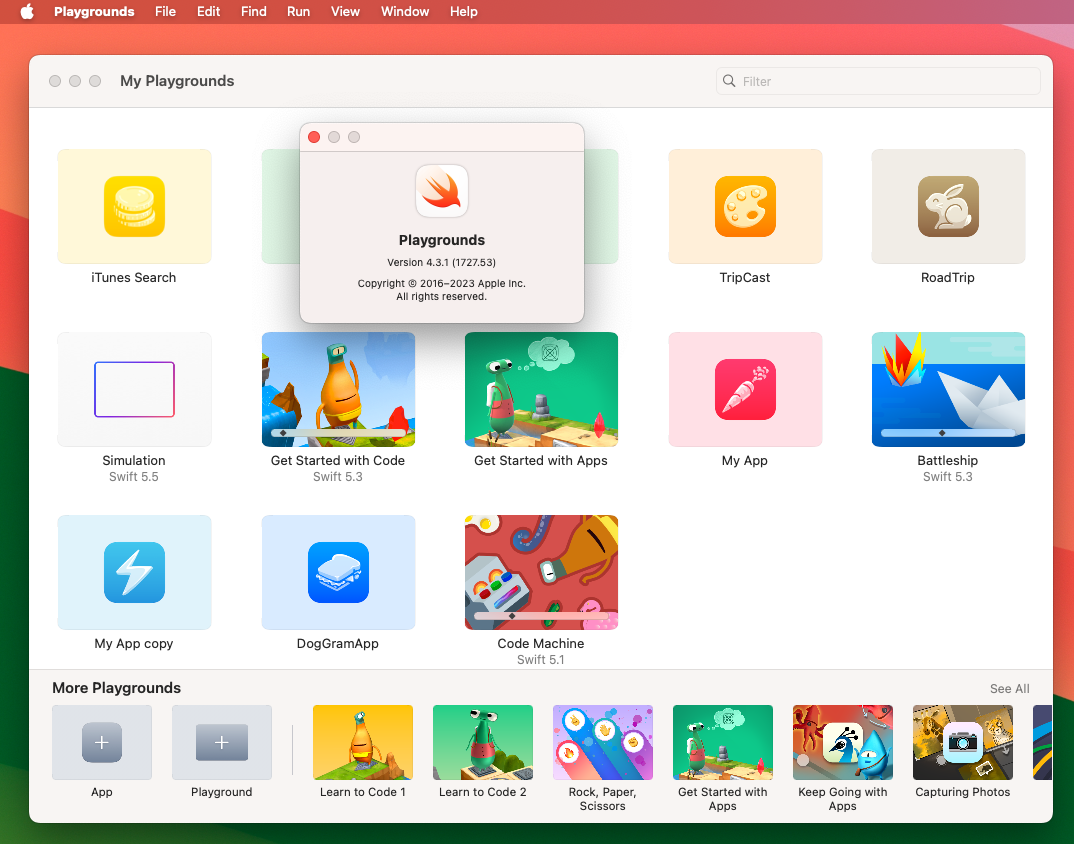1074x844 pixels.
Task: Click the Swift icon in About dialog
Action: pos(442,191)
